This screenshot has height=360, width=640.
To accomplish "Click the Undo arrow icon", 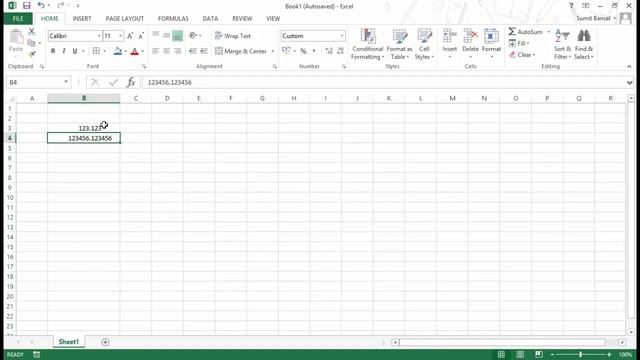I will tap(41, 6).
